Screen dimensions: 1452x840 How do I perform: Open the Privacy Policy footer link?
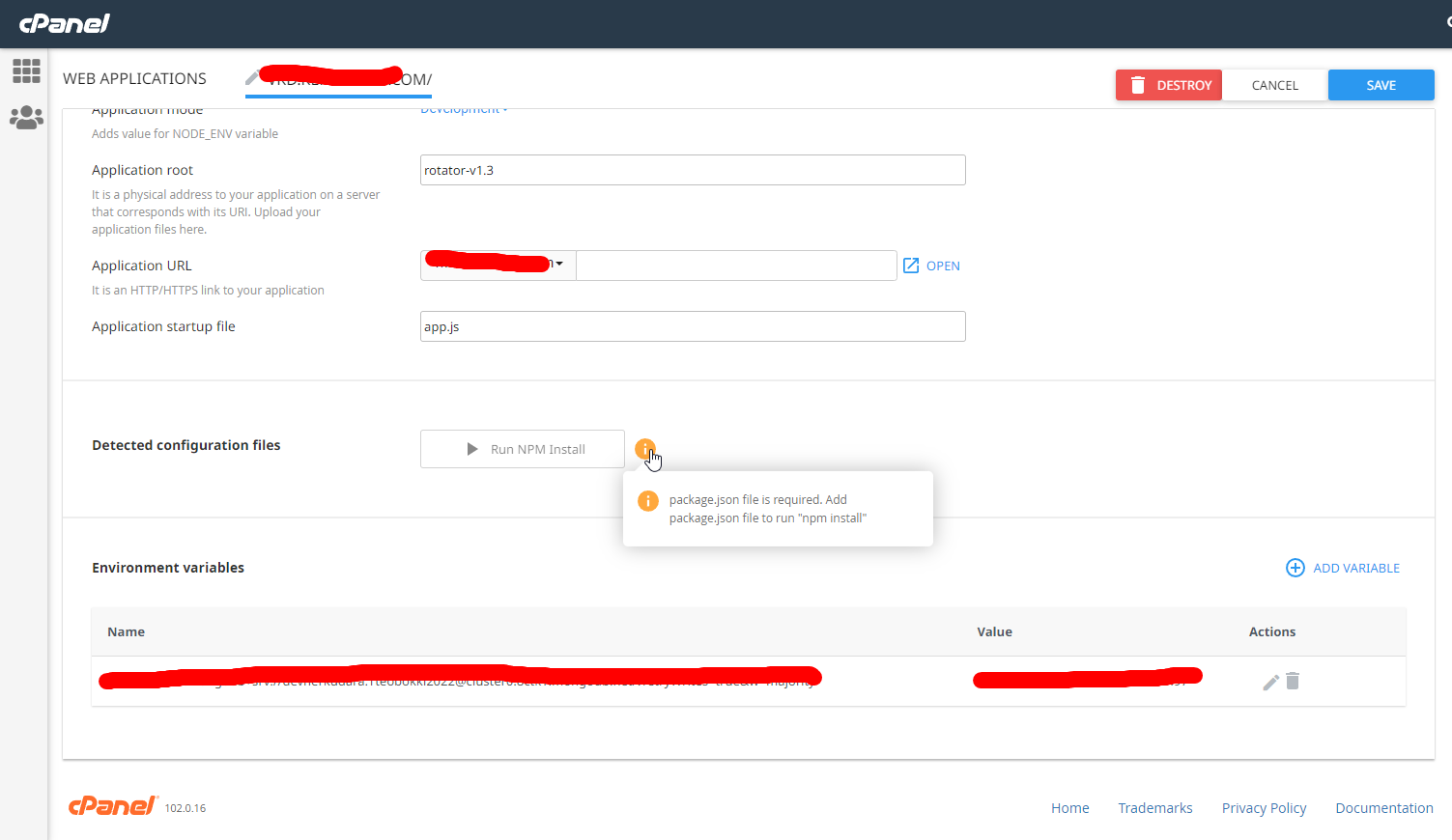pyautogui.click(x=1264, y=808)
